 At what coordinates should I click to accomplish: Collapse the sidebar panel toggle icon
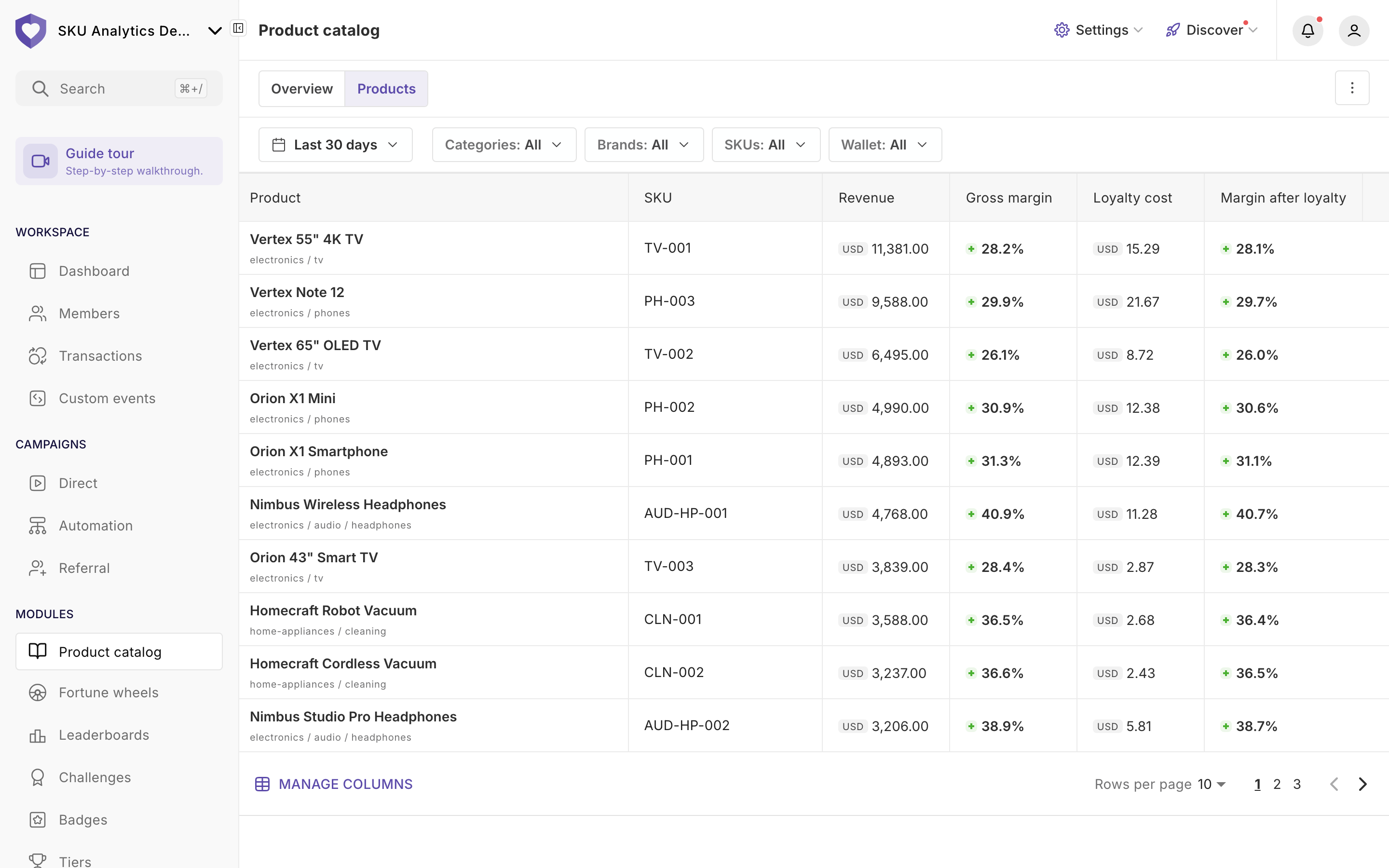point(238,28)
